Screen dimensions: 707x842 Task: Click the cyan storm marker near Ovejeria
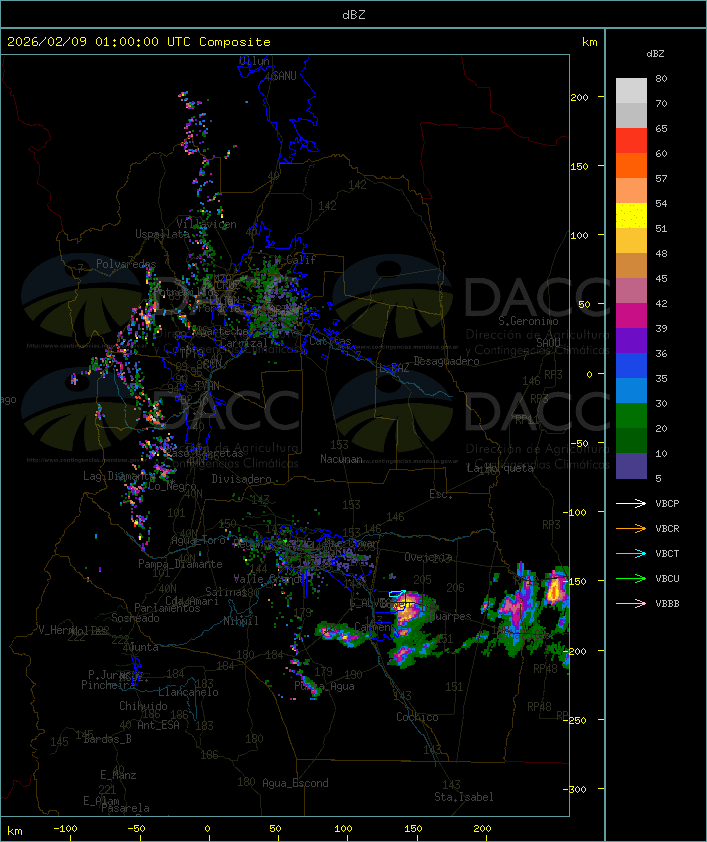click(397, 593)
